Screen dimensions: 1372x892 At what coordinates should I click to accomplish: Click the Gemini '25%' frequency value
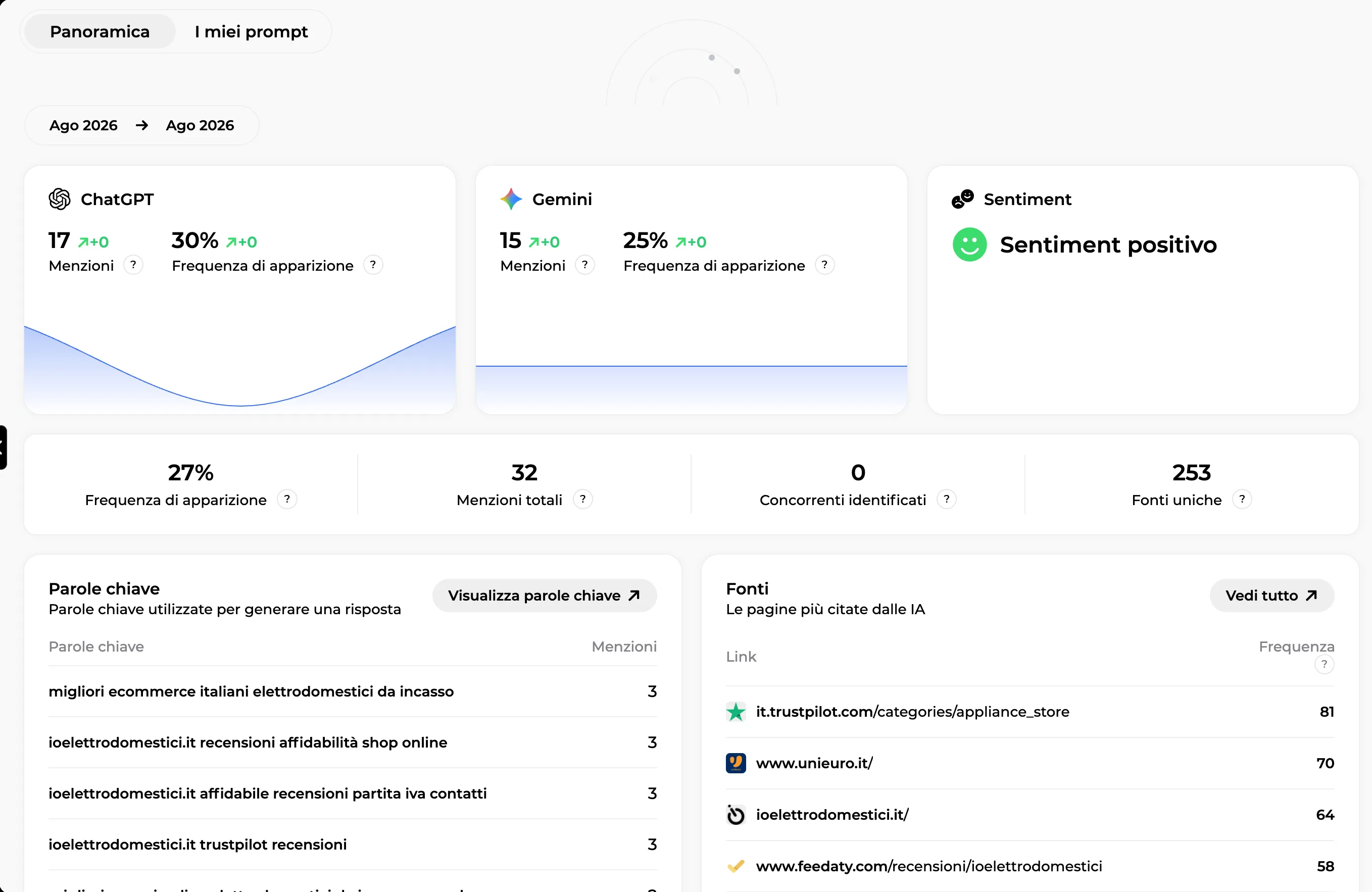(646, 240)
